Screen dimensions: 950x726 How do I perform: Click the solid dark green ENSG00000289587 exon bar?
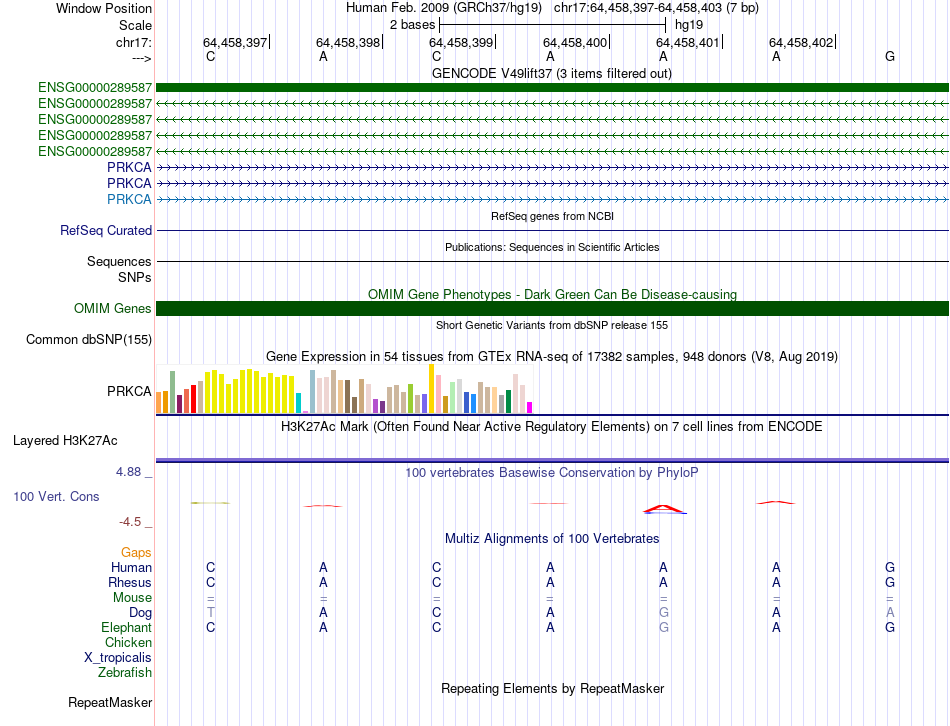coord(552,88)
